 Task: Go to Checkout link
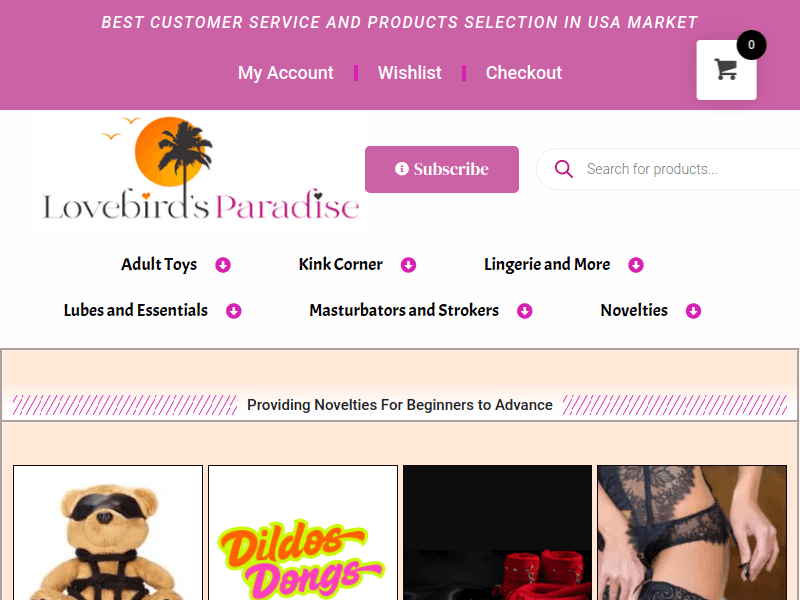click(524, 72)
